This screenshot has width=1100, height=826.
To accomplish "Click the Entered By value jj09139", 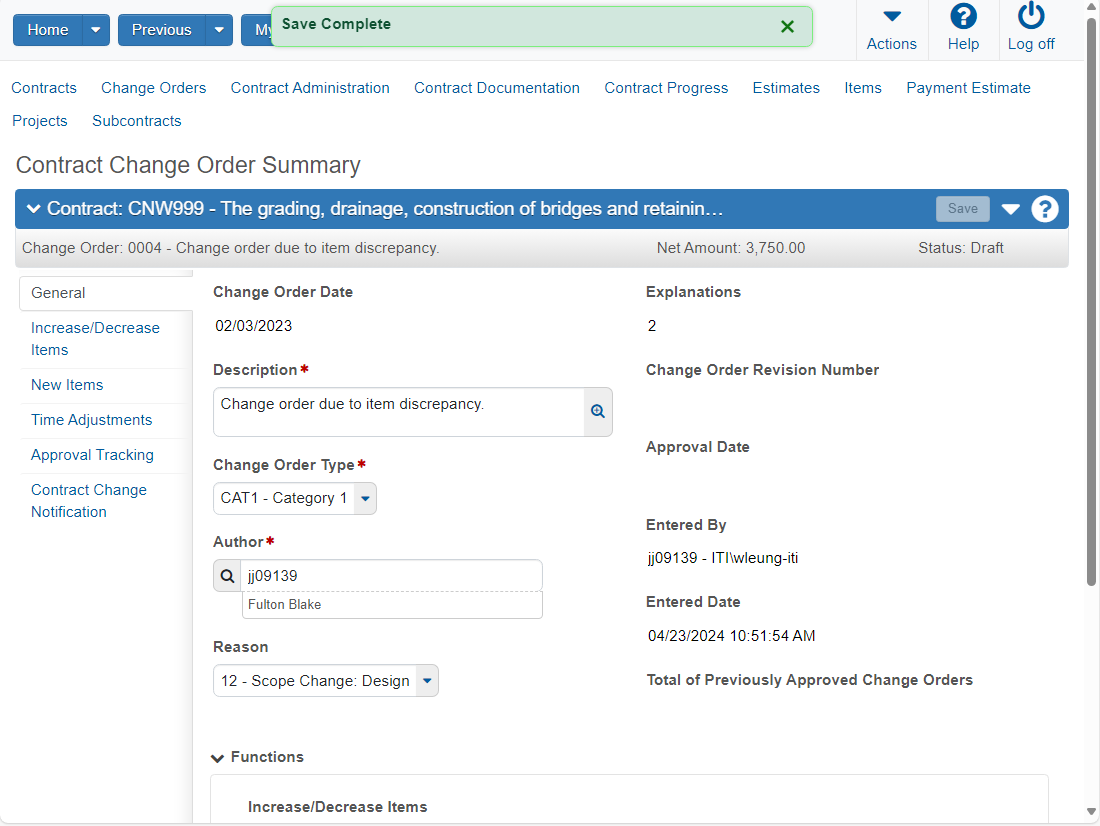I will [723, 559].
